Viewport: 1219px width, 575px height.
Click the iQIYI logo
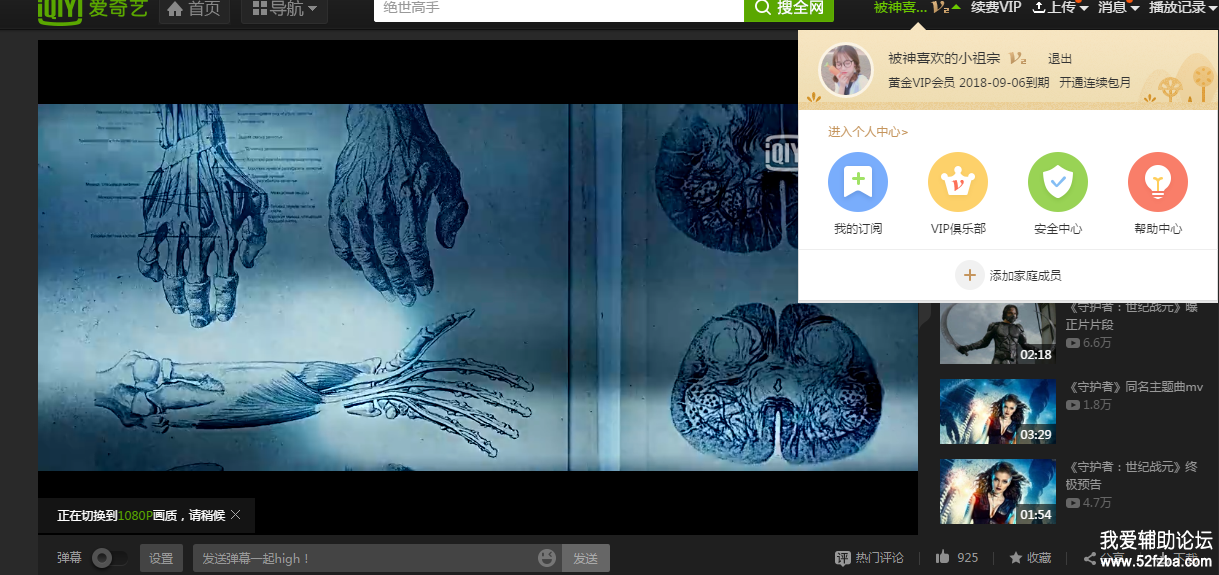coord(93,10)
